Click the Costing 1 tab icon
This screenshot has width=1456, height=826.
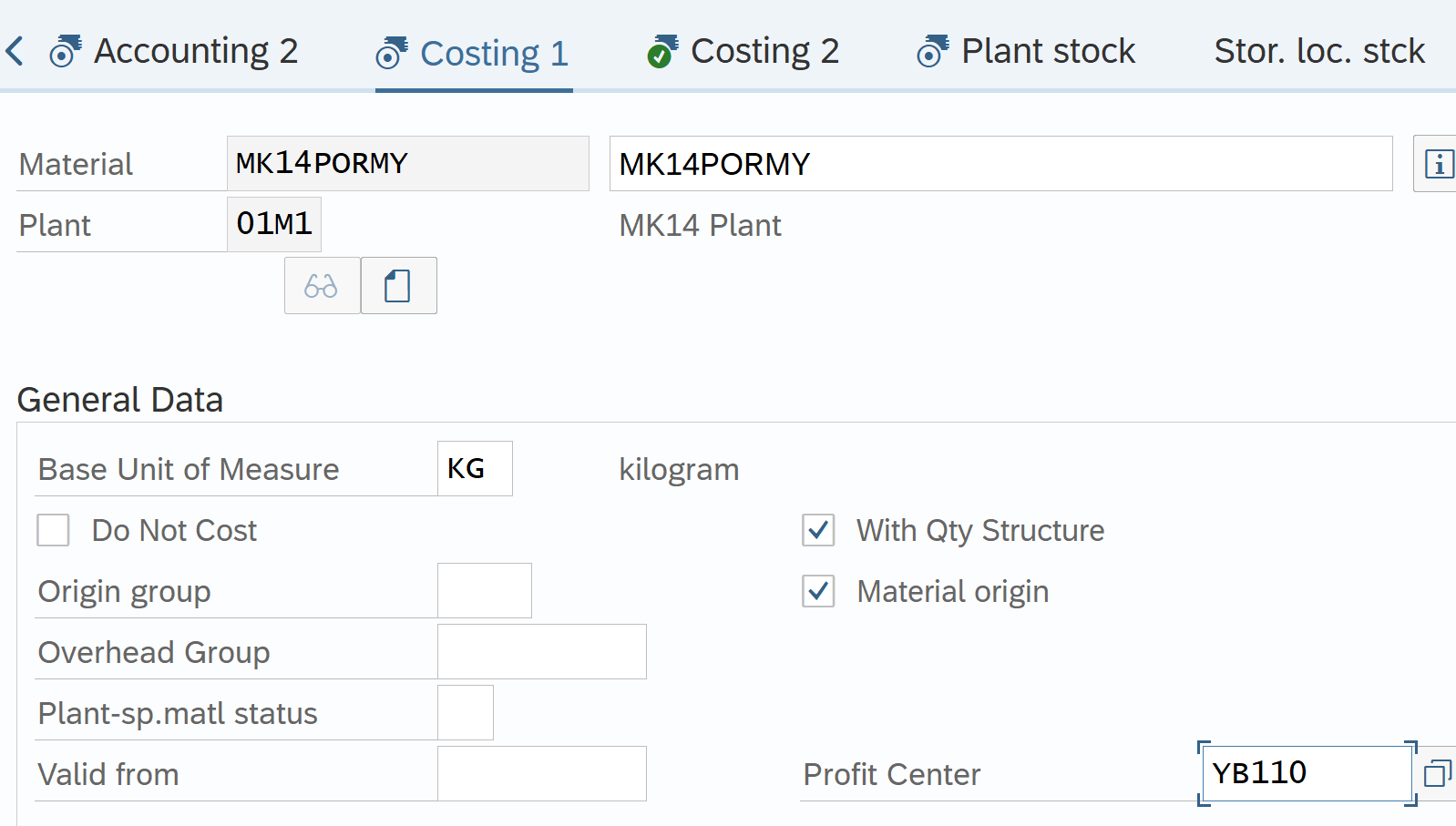coord(391,53)
